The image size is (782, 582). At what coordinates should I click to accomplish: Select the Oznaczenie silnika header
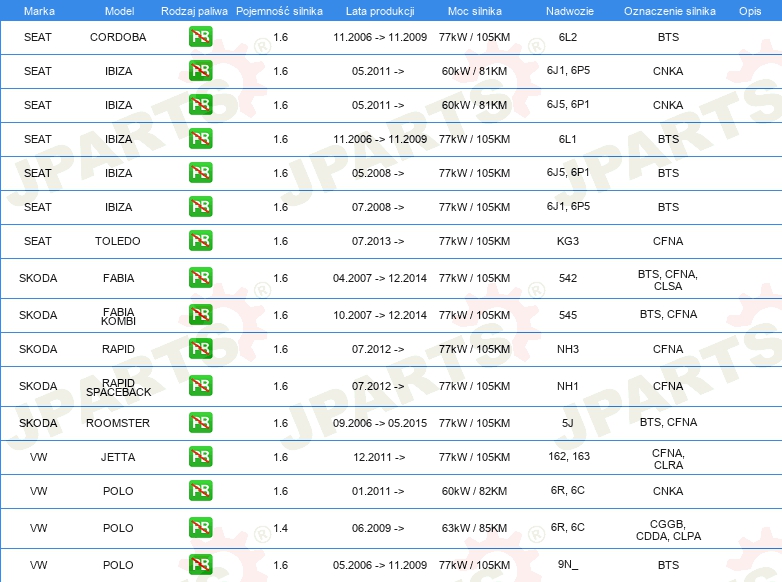point(669,11)
